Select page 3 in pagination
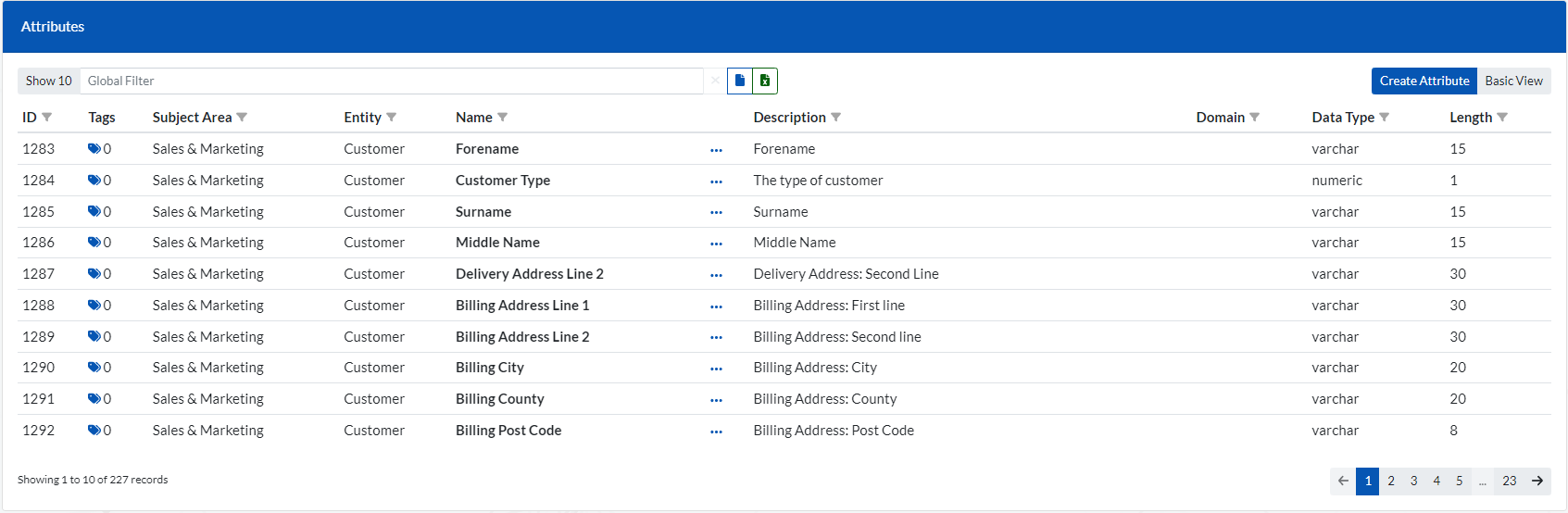The image size is (1568, 513). pos(1413,481)
